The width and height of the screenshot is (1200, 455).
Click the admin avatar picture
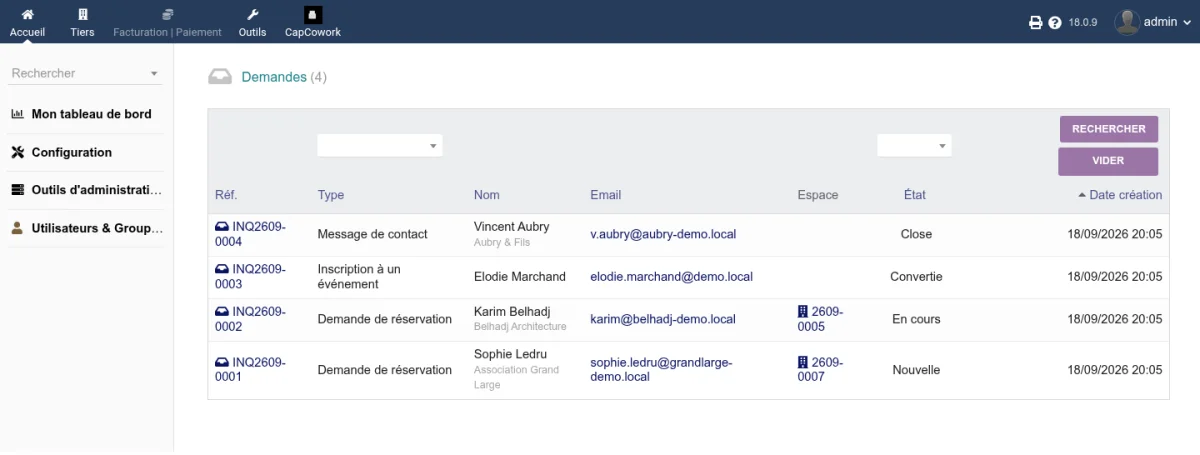(x=1127, y=22)
